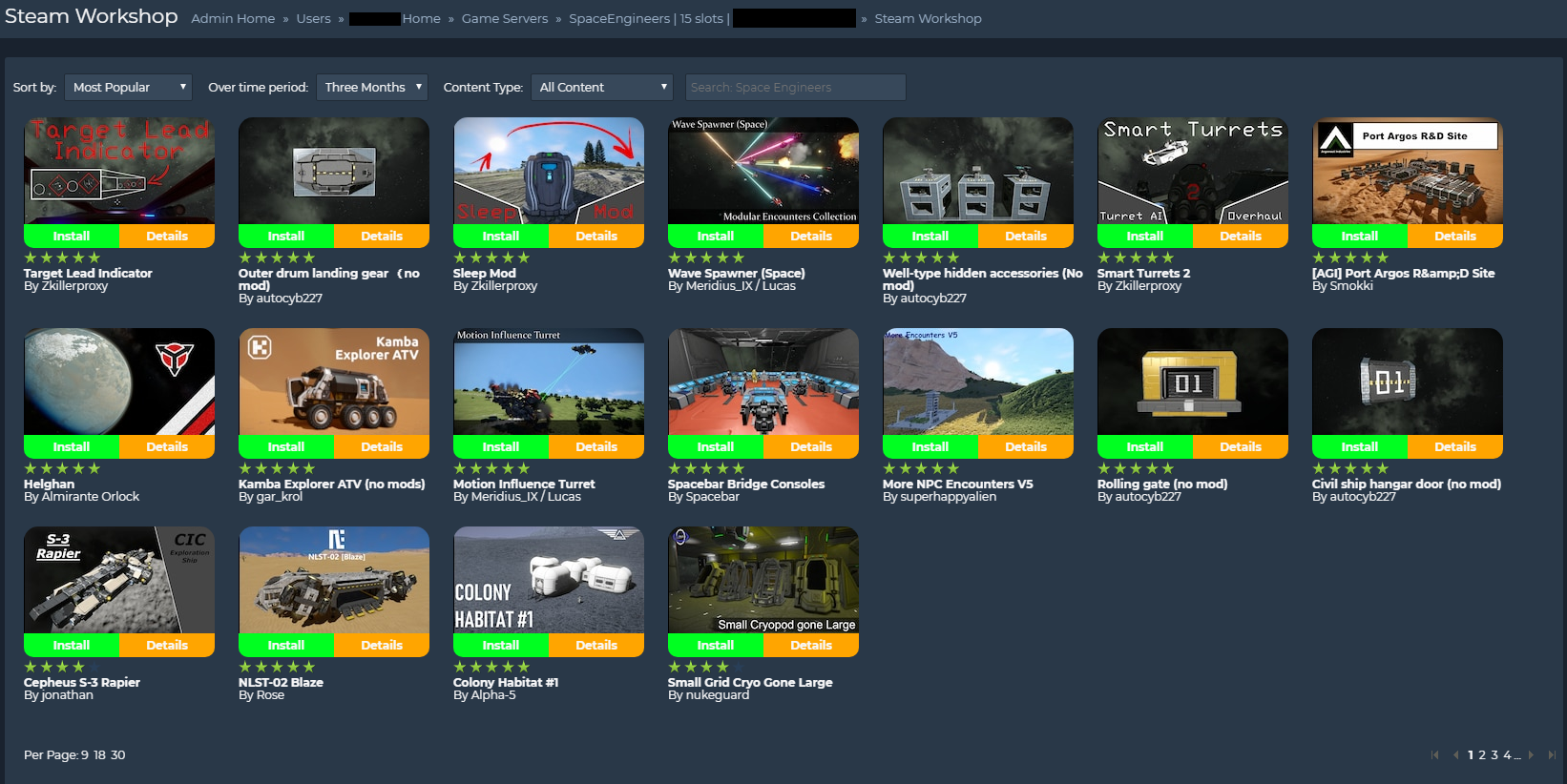The height and width of the screenshot is (784, 1567).
Task: Open Admin Home breadcrumb link
Action: 233,18
